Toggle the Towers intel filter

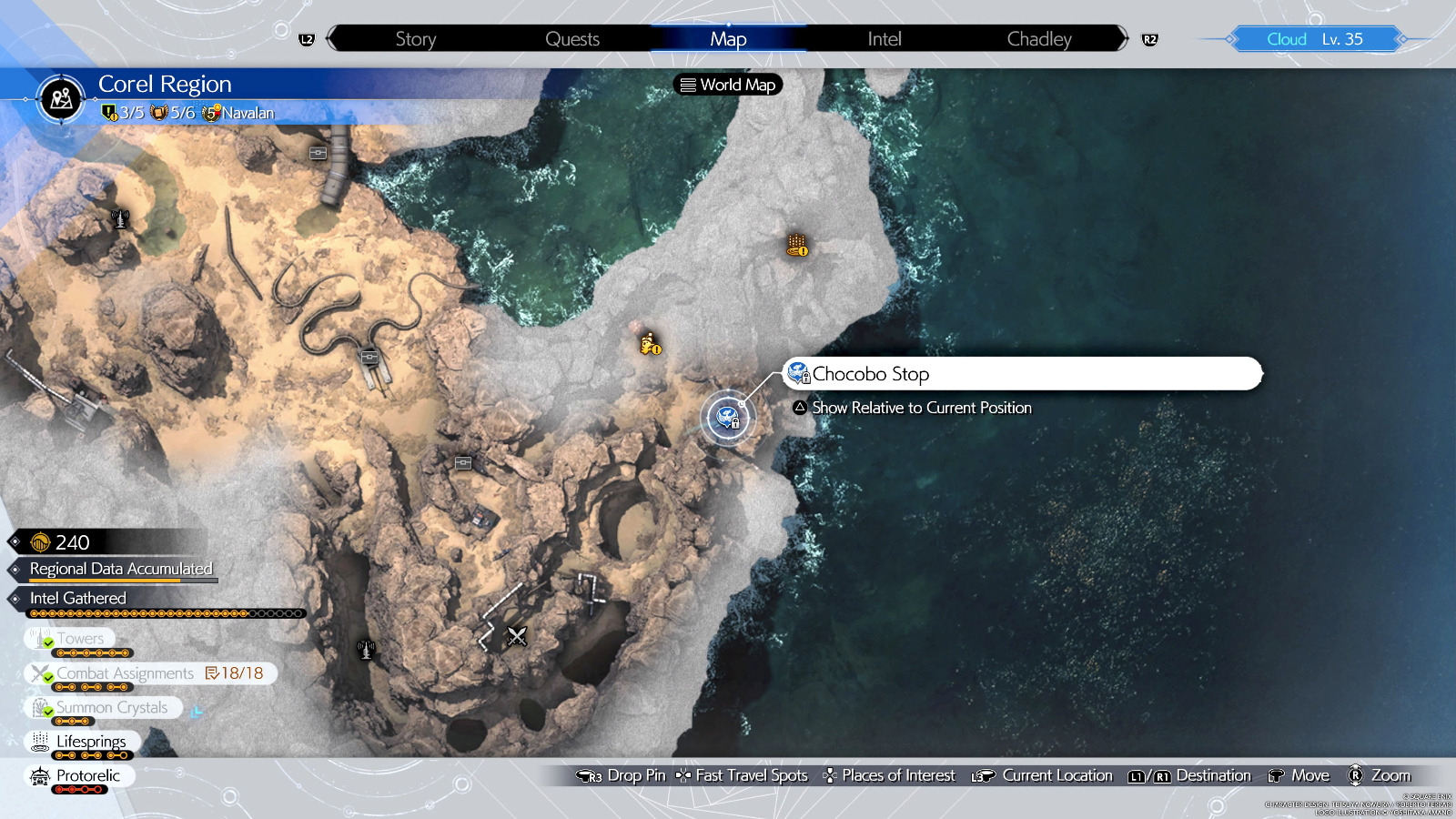(79, 639)
